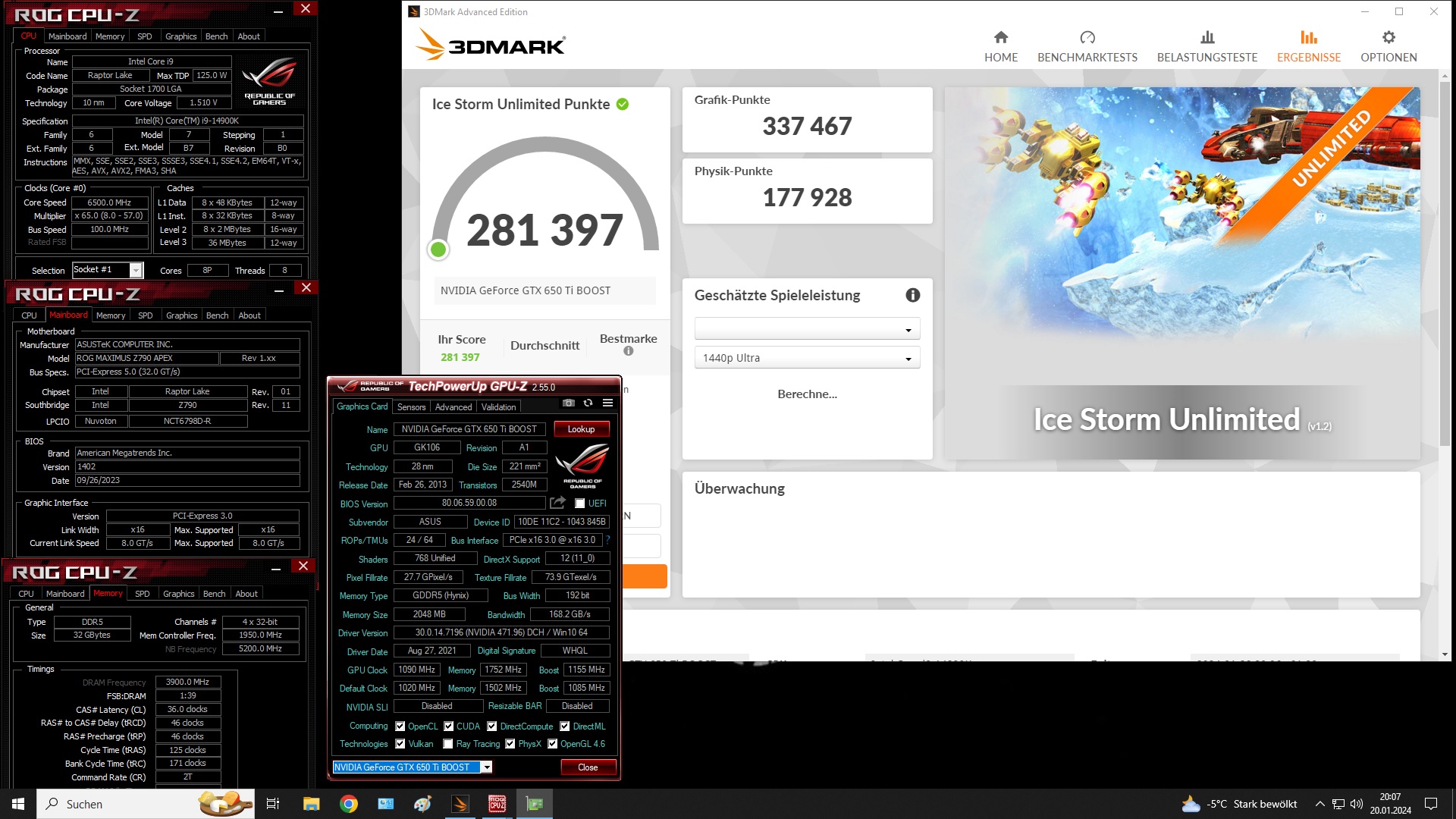
Task: Click the 337 467 Grafik-Punkte value
Action: pos(807,127)
